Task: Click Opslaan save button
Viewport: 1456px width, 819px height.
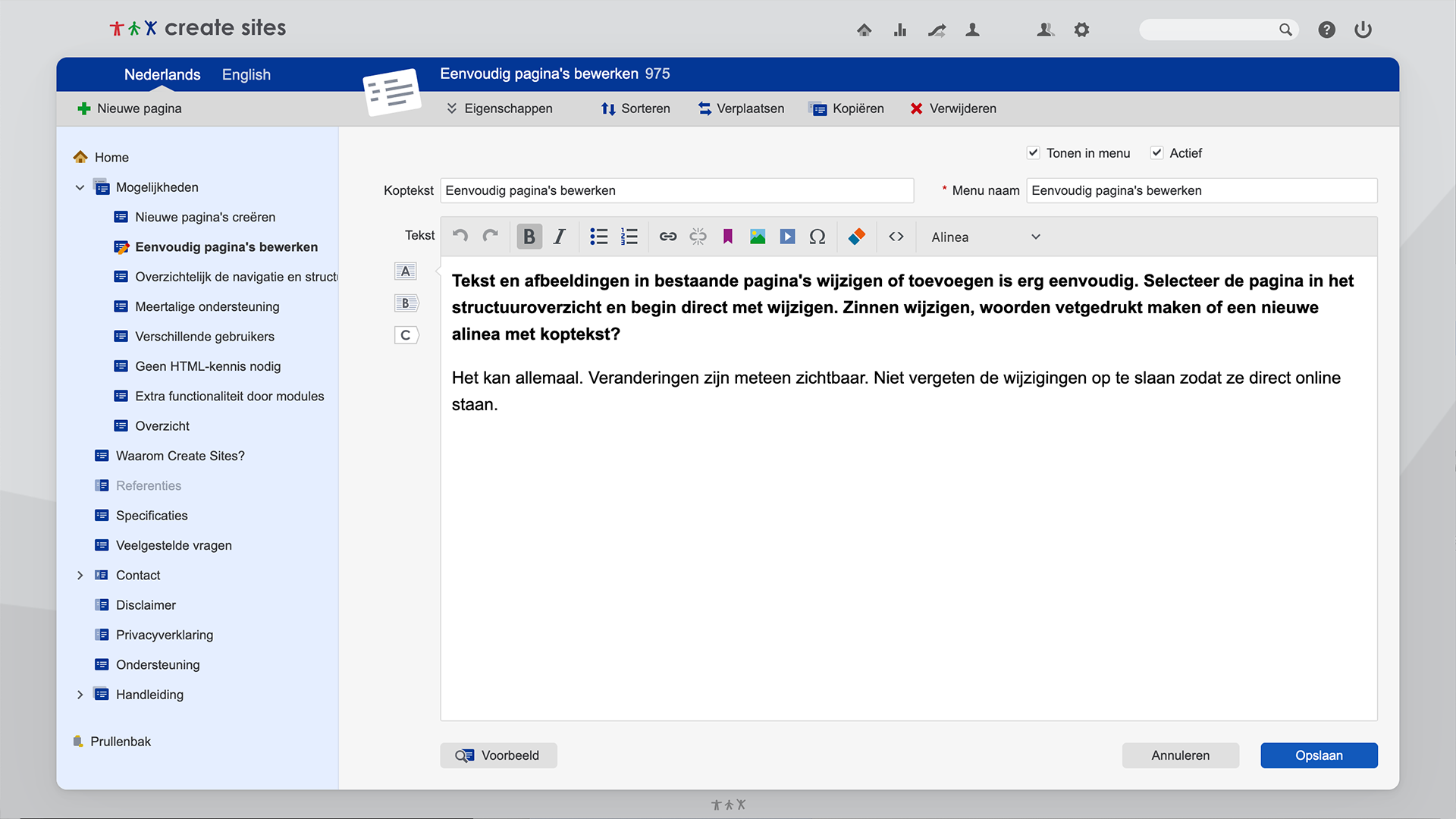Action: click(x=1319, y=755)
